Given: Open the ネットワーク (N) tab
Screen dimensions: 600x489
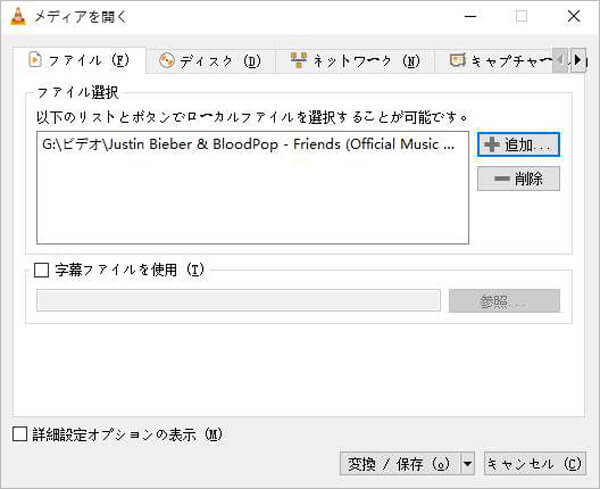Looking at the screenshot, I should tap(355, 61).
